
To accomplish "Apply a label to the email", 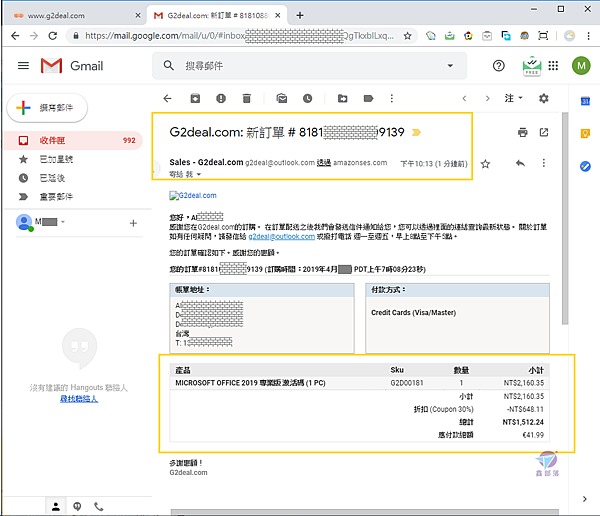I will pyautogui.click(x=368, y=98).
